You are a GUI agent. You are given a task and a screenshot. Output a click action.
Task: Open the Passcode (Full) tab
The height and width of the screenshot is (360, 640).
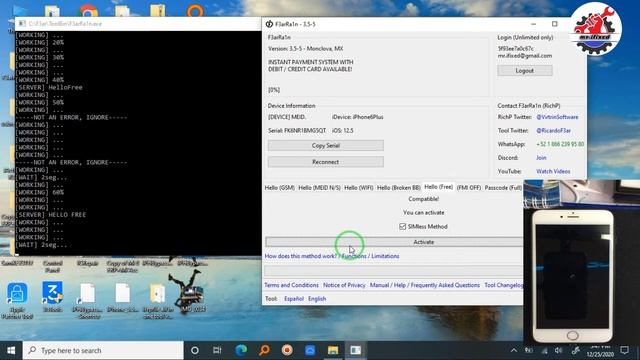point(503,187)
